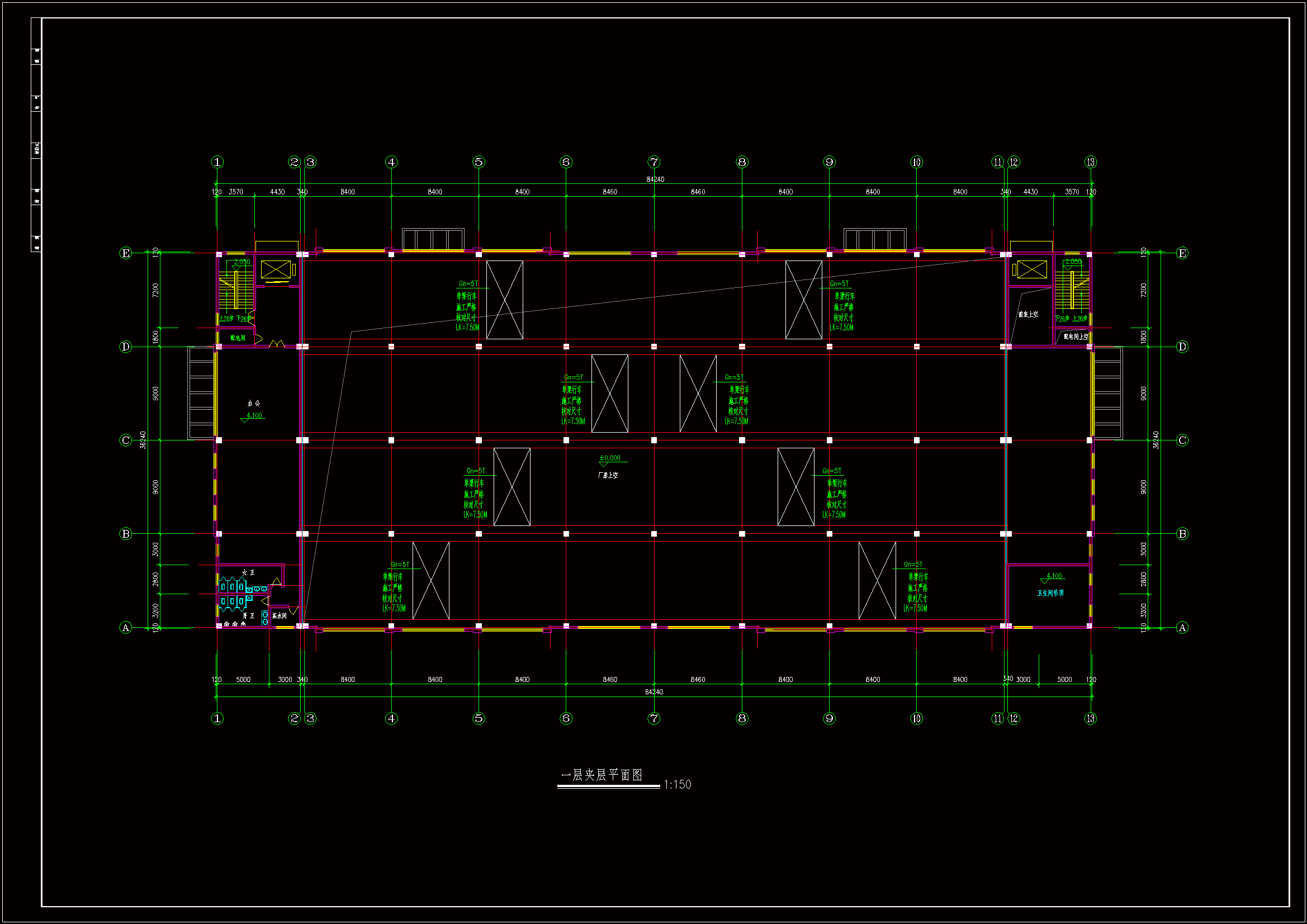
Task: Click the crane symbol in bay E-D near axis 5
Action: pos(504,300)
